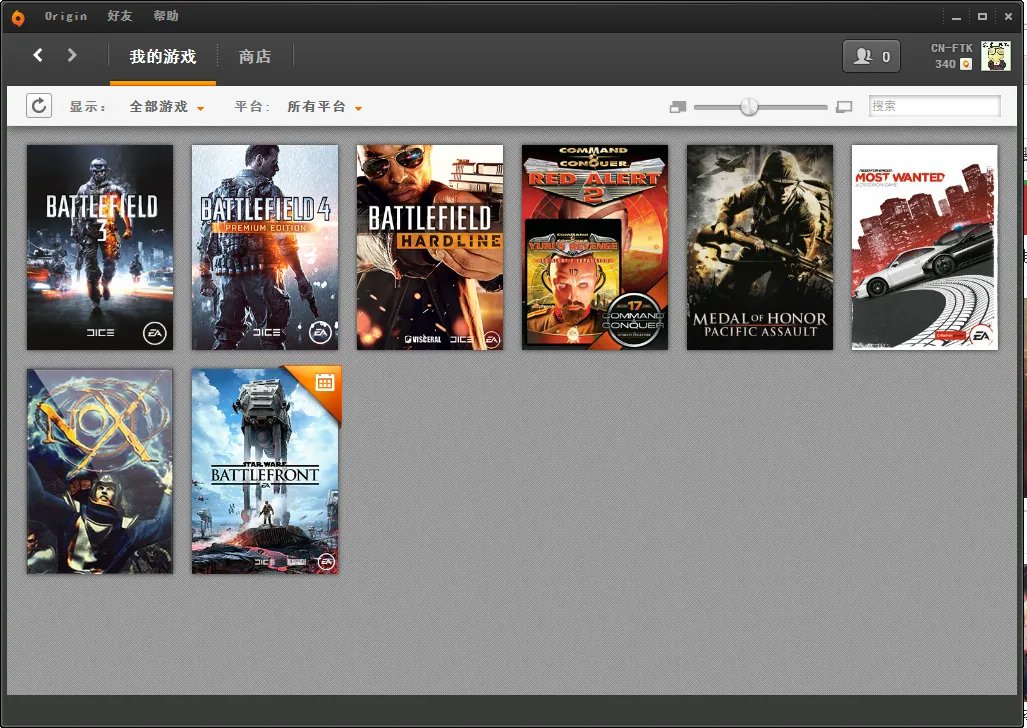The height and width of the screenshot is (728, 1027).
Task: Click the Origin logo icon
Action: (x=18, y=17)
